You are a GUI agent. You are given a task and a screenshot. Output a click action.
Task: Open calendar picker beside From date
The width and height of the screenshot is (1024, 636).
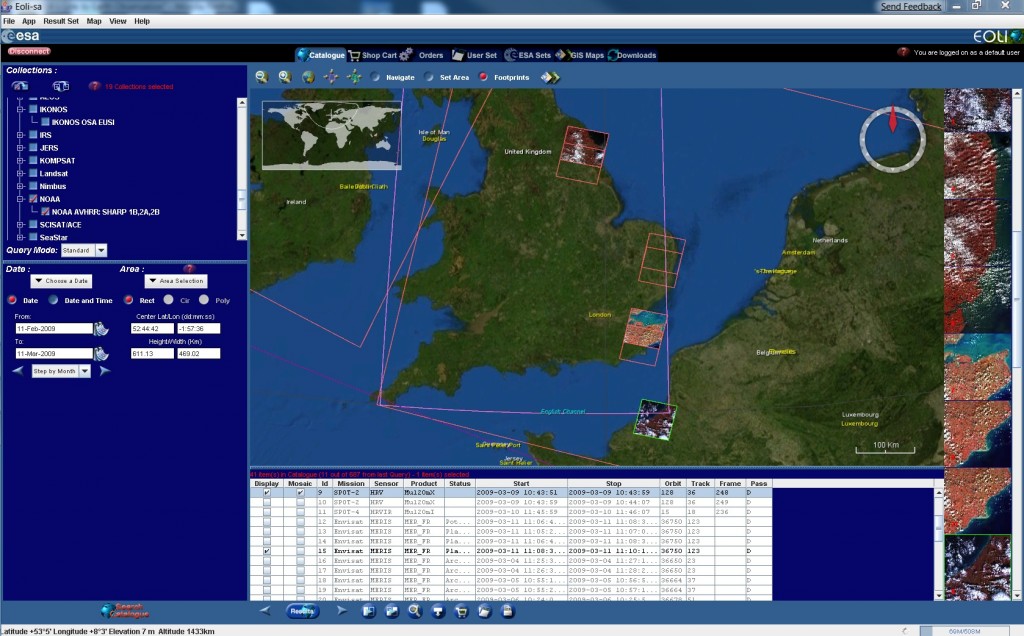pos(101,328)
